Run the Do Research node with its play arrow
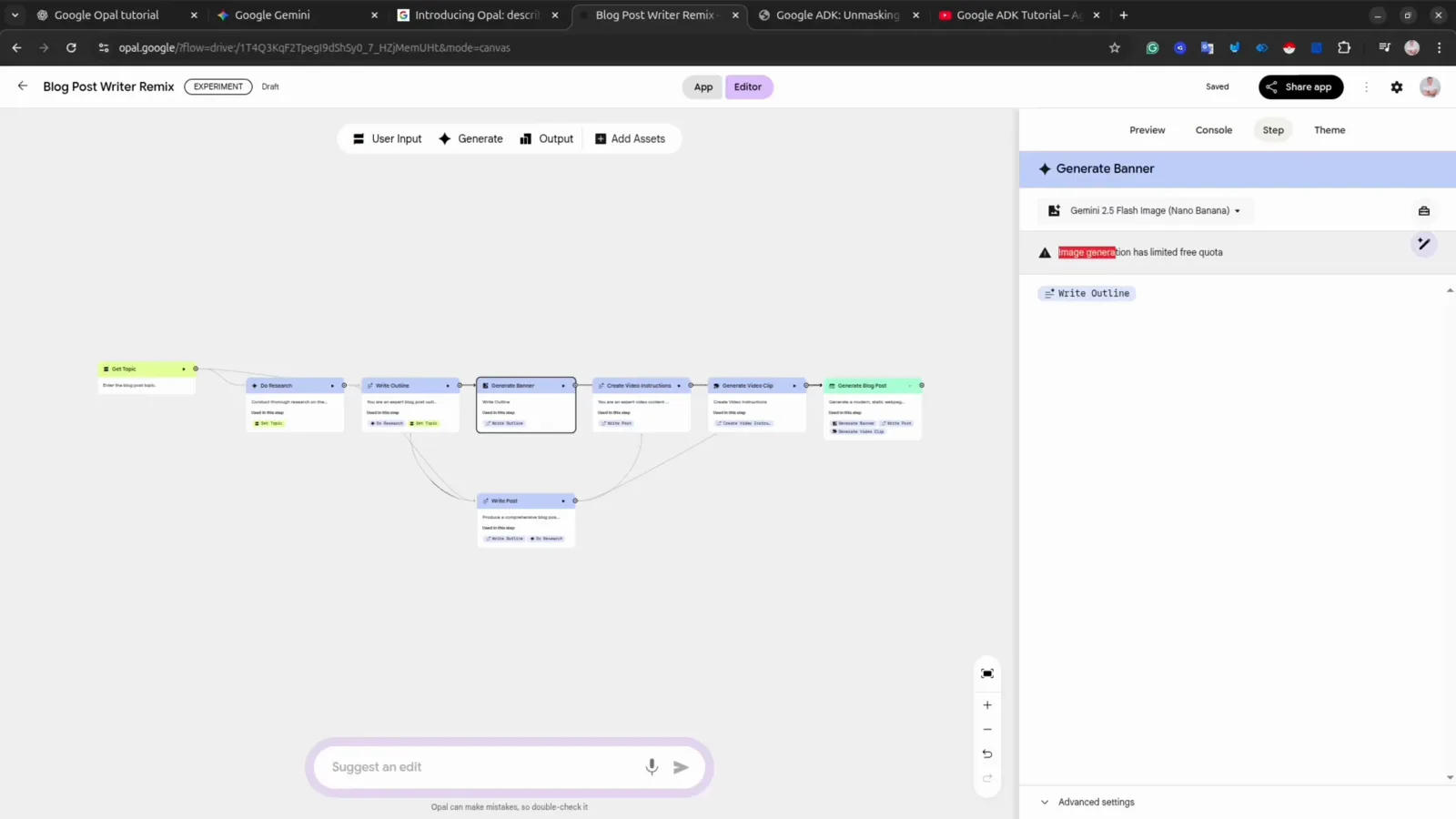The width and height of the screenshot is (1456, 819). (332, 386)
